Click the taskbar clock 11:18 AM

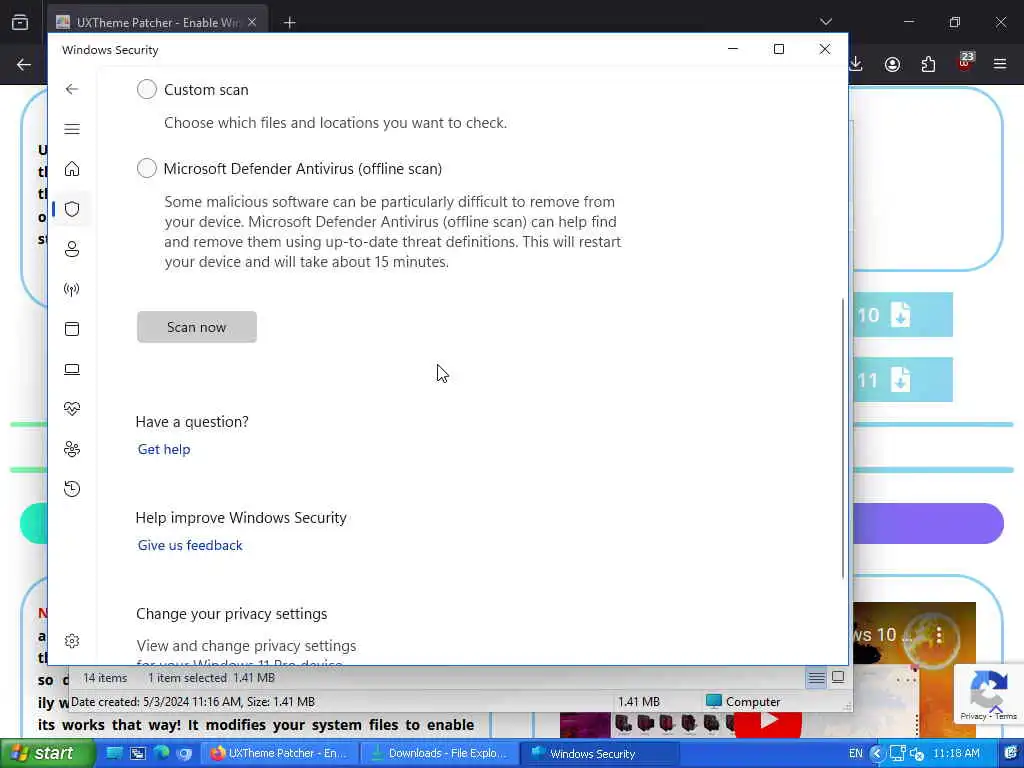point(955,753)
